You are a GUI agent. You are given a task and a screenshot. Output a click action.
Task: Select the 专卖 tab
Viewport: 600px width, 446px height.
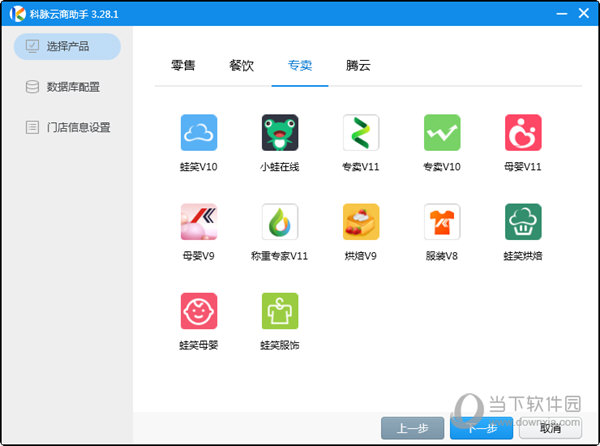300,65
